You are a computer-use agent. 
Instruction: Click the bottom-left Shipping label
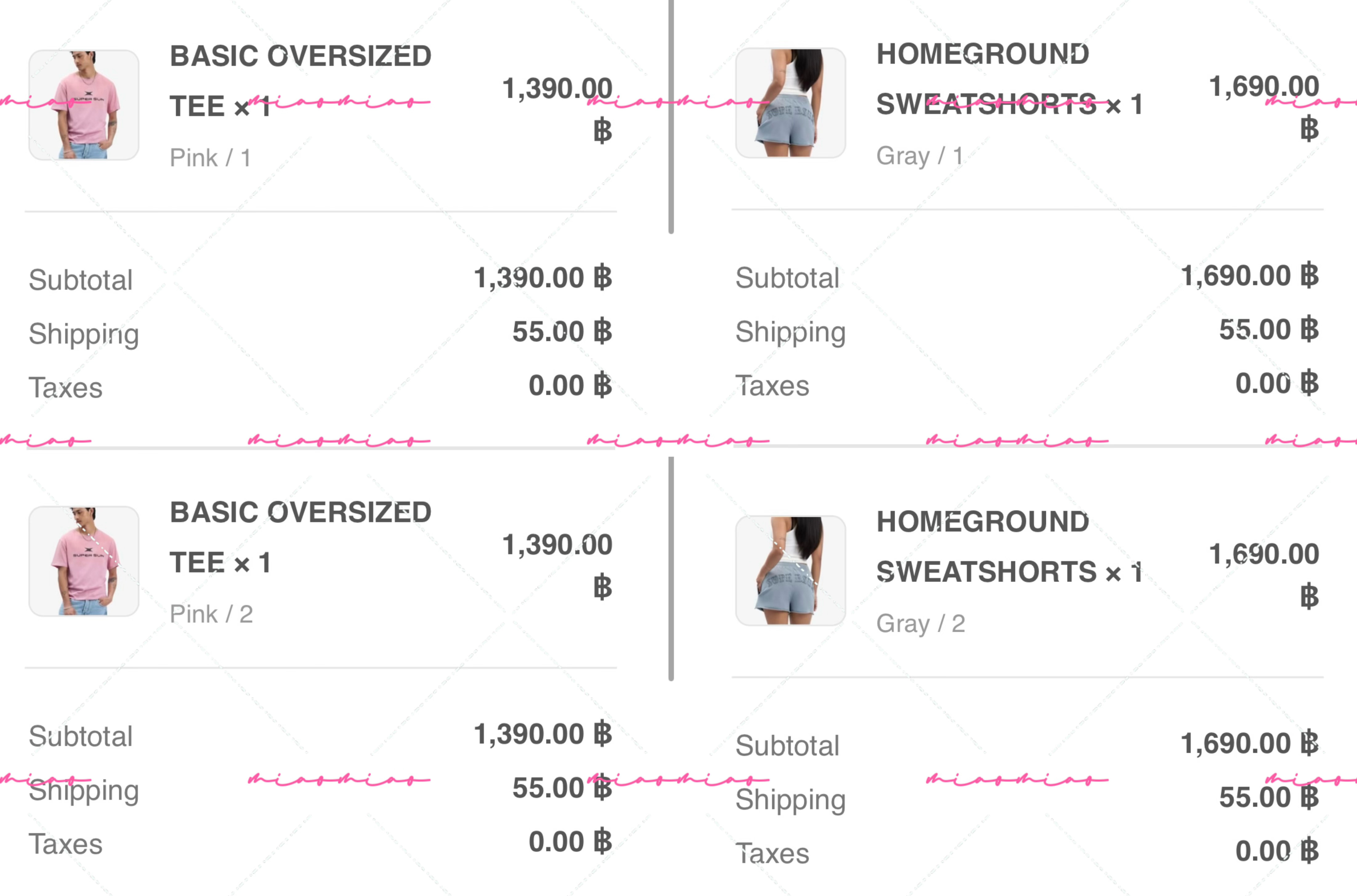point(84,791)
